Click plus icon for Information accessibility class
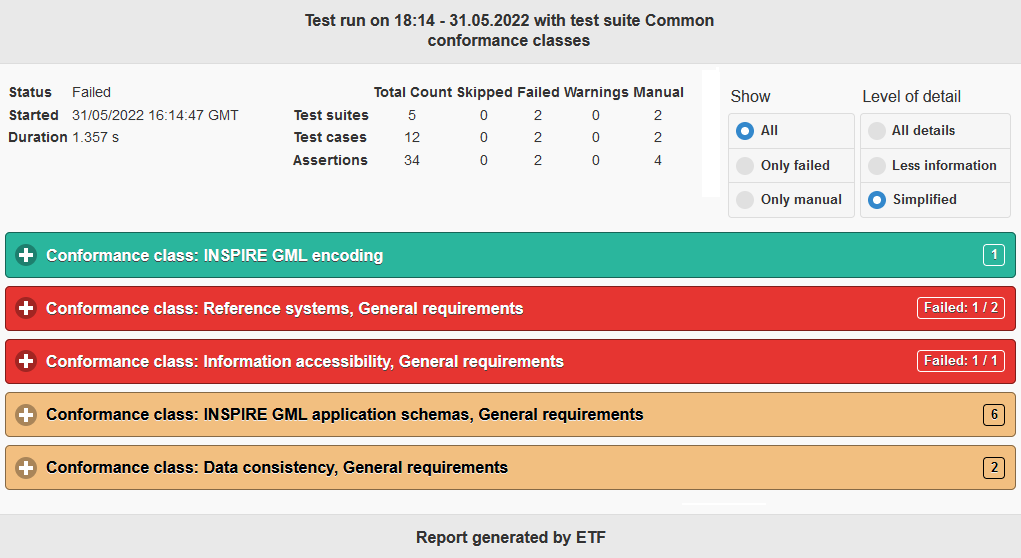Image resolution: width=1021 pixels, height=558 pixels. pyautogui.click(x=26, y=361)
